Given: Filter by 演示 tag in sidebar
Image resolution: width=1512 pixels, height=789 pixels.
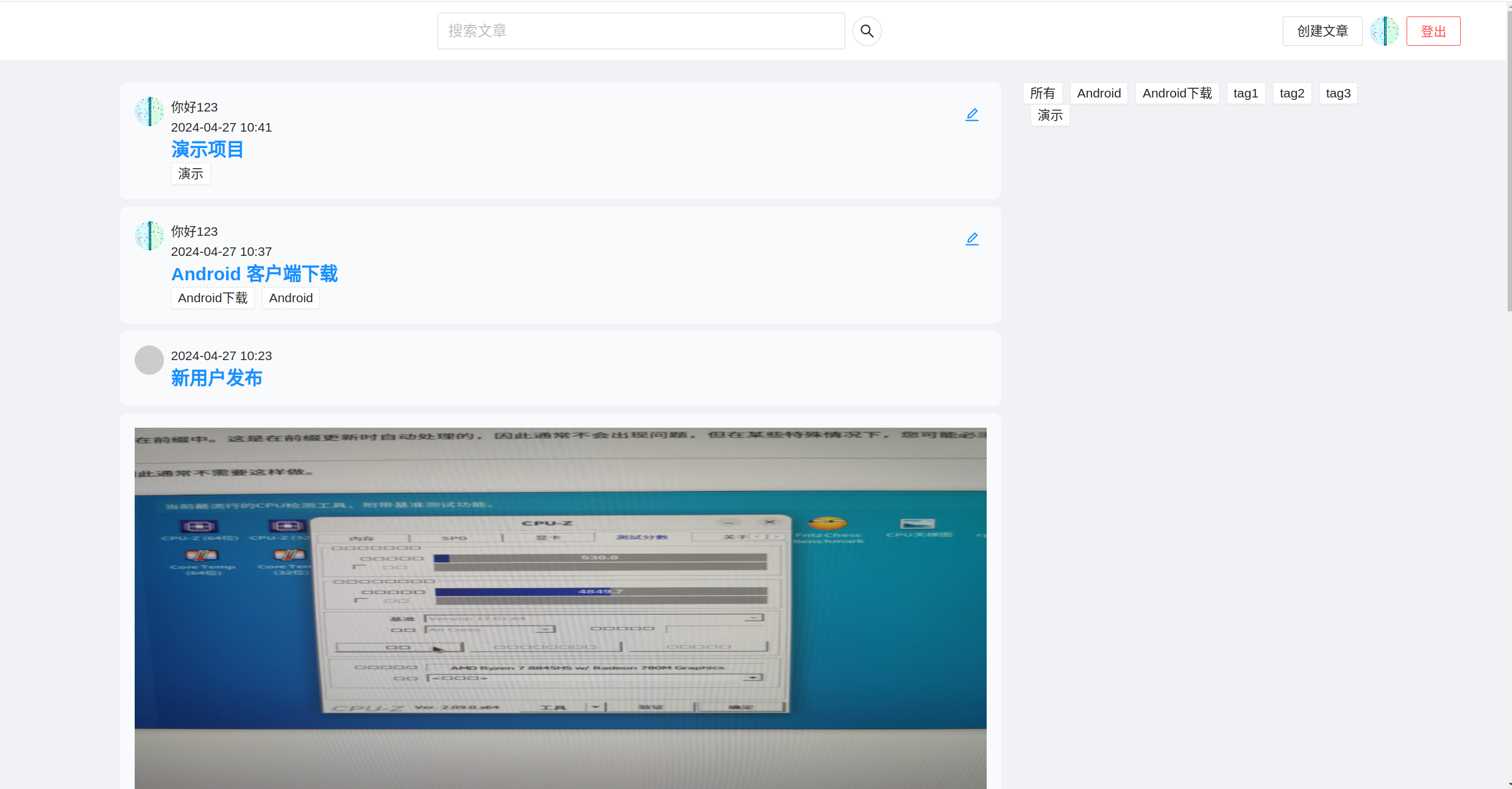Looking at the screenshot, I should click(1050, 115).
